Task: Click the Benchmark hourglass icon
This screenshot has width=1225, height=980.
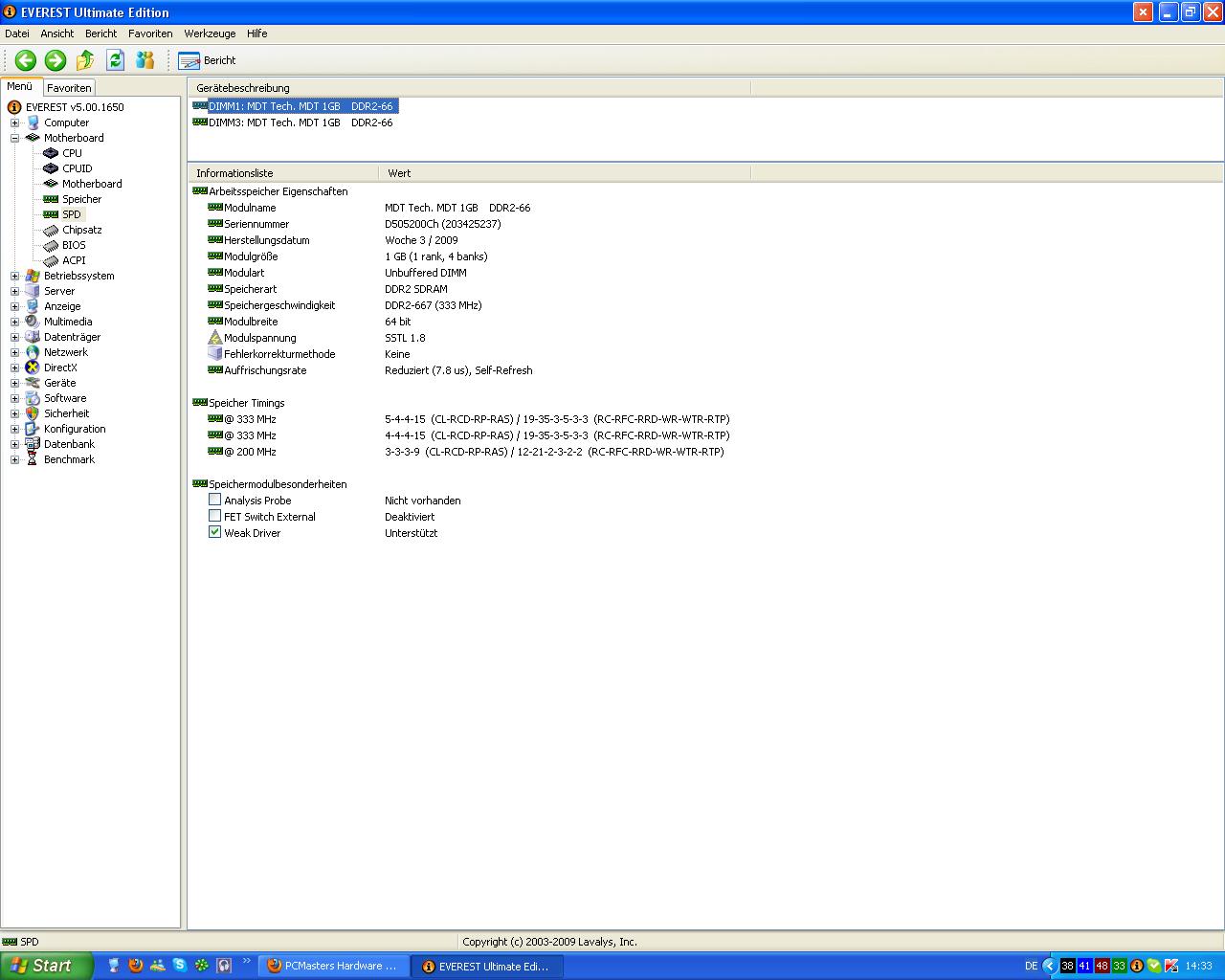Action: [x=33, y=459]
